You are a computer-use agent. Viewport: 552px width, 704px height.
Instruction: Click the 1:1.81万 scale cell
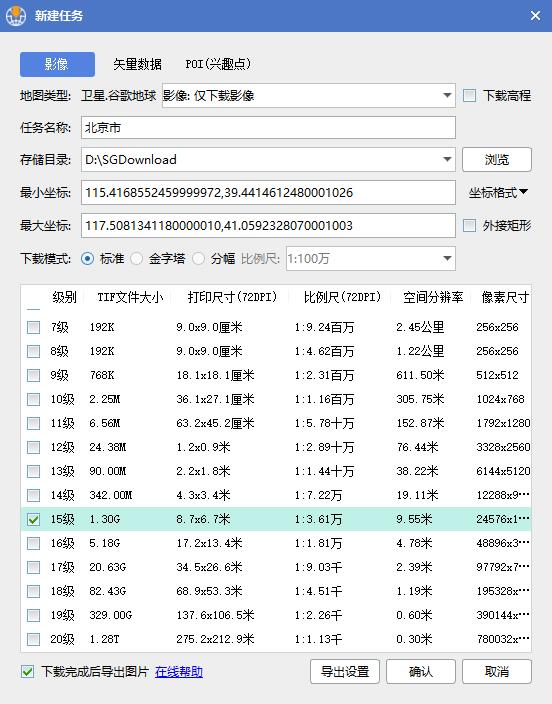[318, 543]
